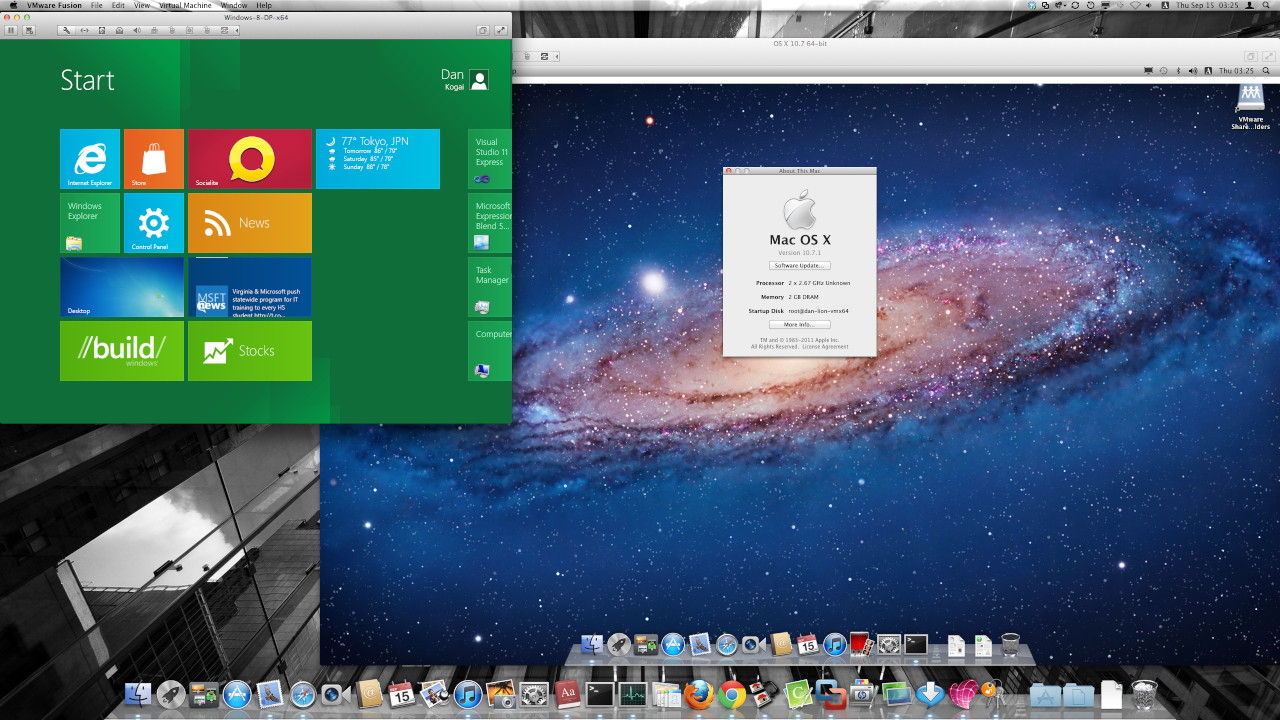Open the Internet Explorer tile
Screen dimensions: 1280x720
(90, 158)
